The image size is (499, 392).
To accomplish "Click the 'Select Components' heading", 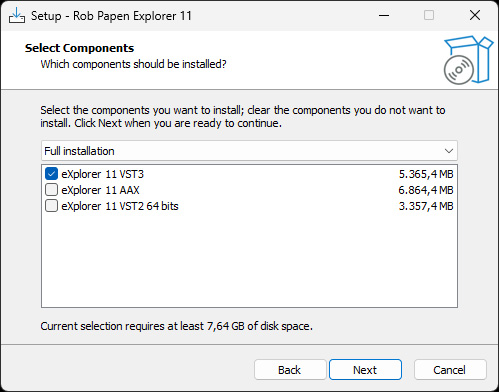I will pyautogui.click(x=79, y=48).
